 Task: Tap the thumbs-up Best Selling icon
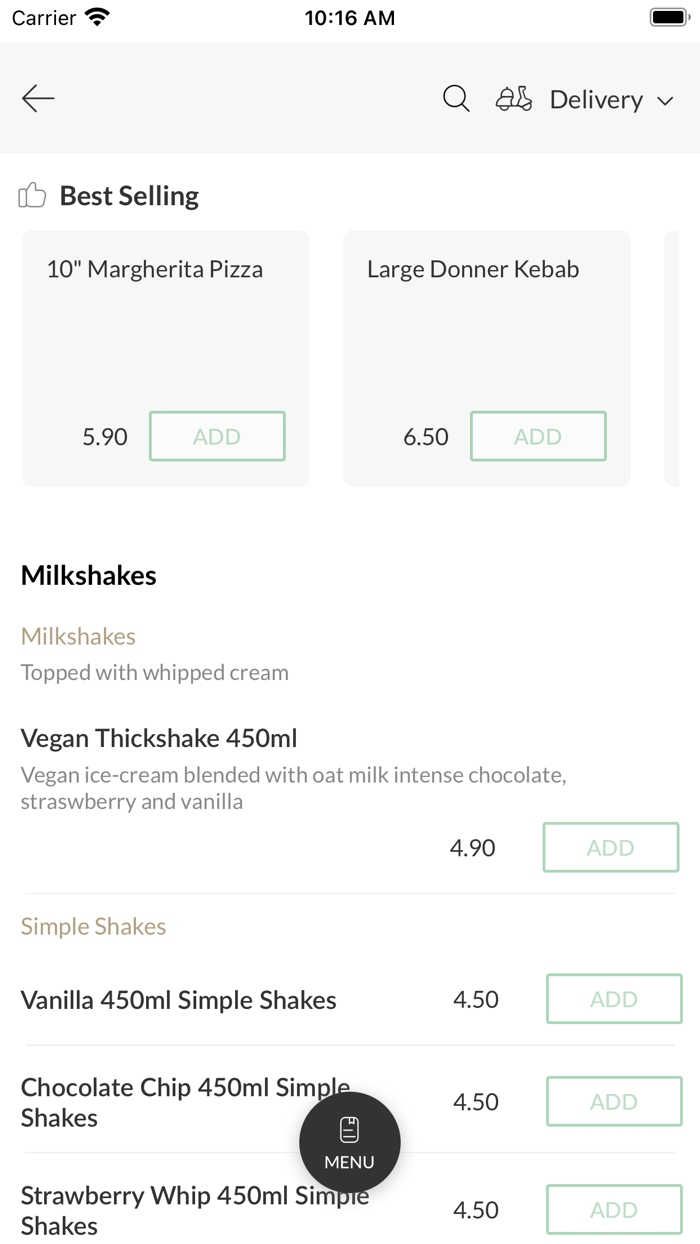pyautogui.click(x=32, y=196)
